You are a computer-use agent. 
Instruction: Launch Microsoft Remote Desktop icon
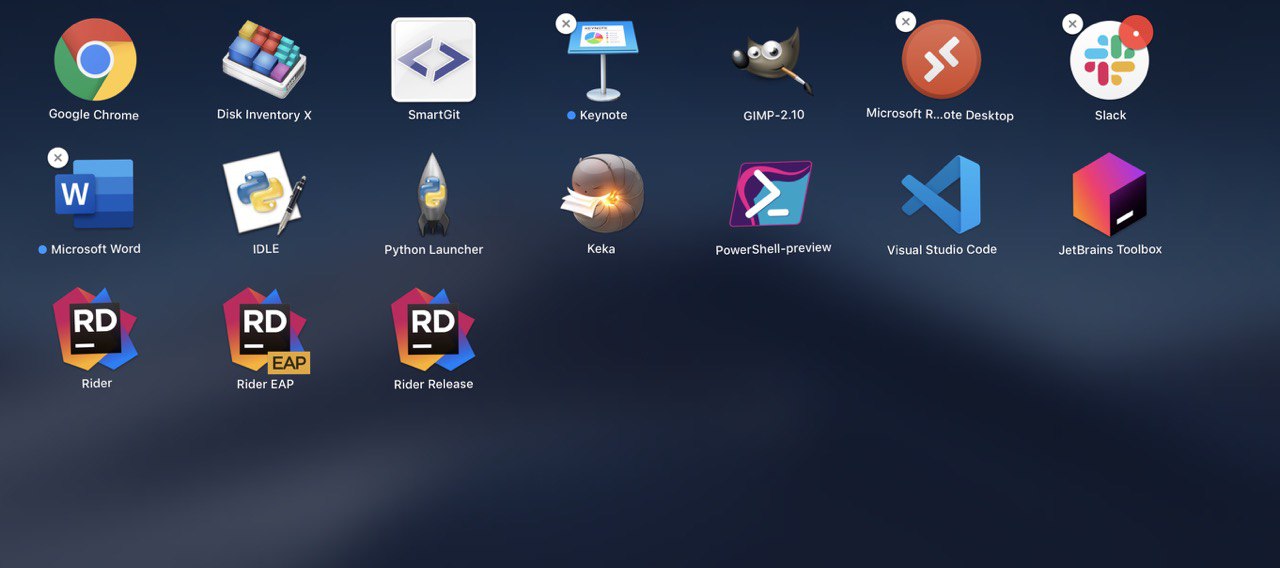tap(941, 60)
